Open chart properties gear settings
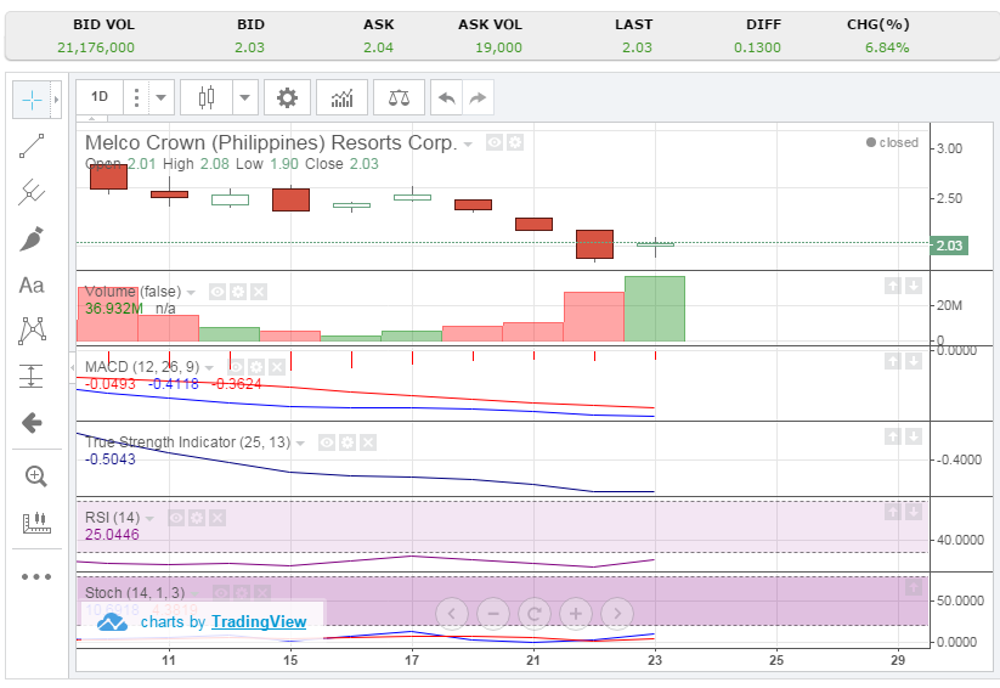Screen dimensions: 1000x688 (287, 98)
